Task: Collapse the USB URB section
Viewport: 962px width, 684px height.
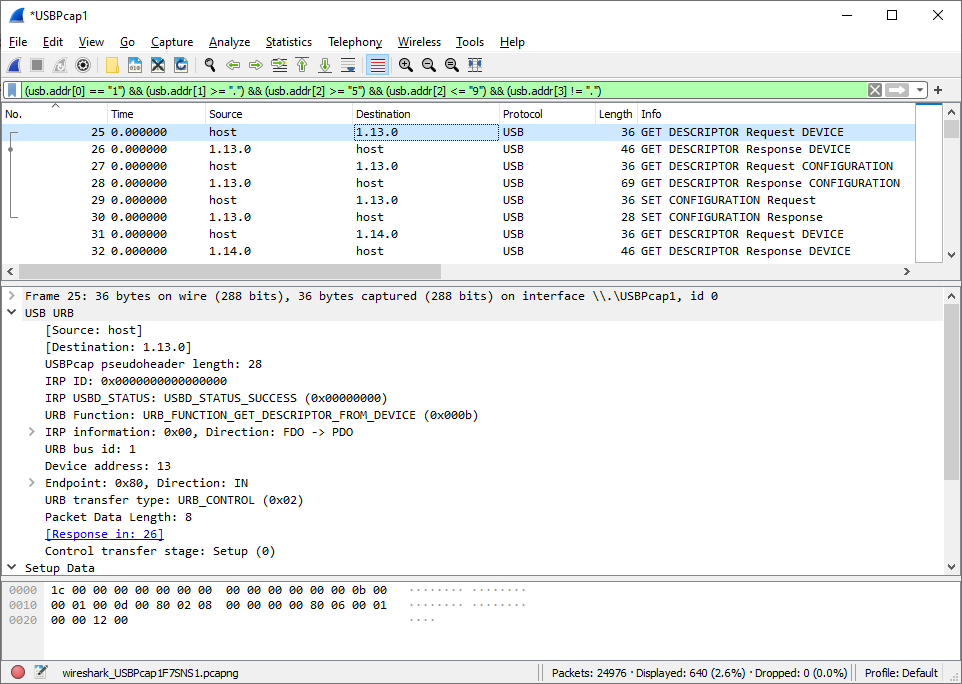Action: [x=11, y=313]
